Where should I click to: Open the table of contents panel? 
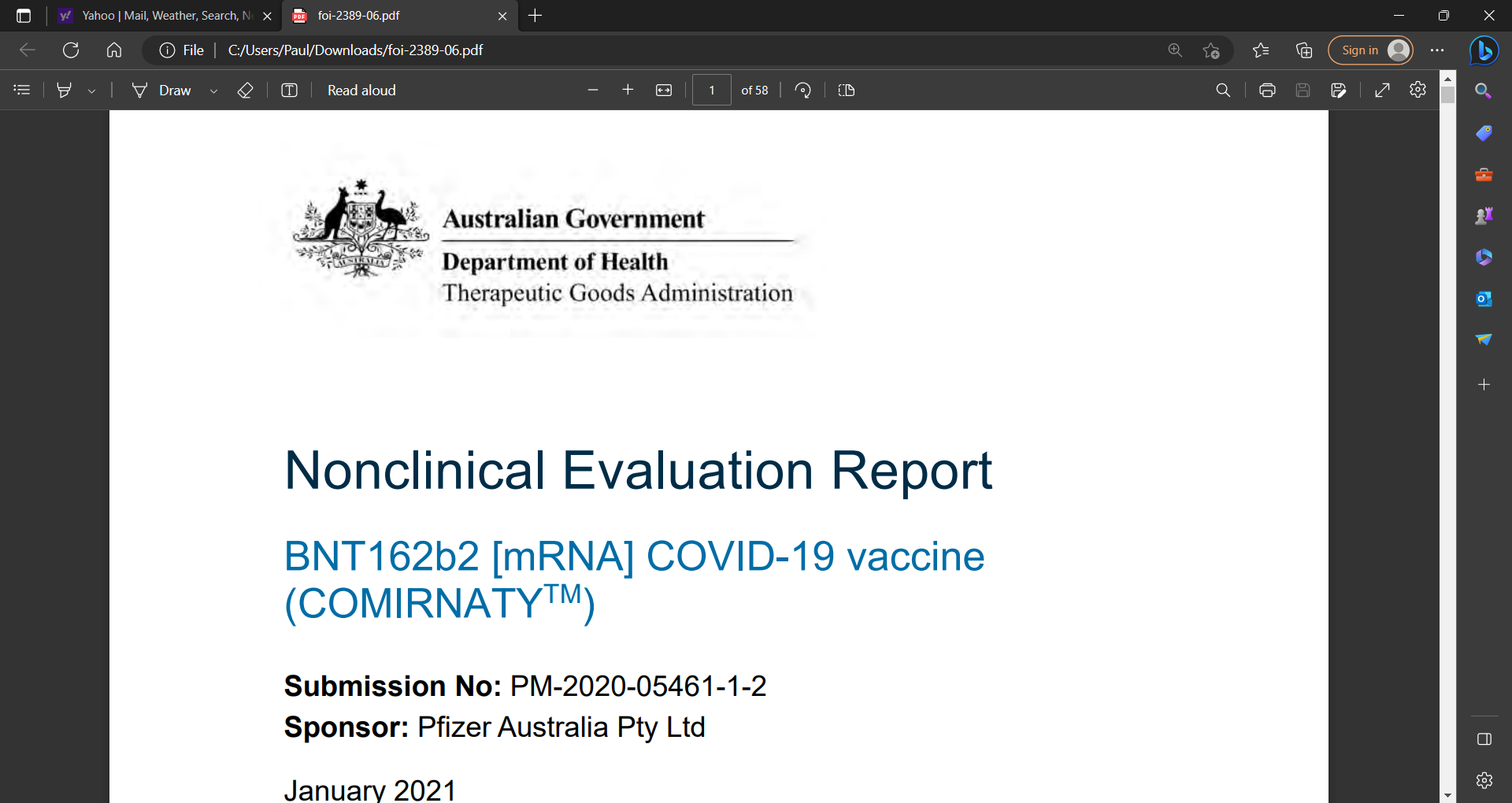pyautogui.click(x=22, y=91)
